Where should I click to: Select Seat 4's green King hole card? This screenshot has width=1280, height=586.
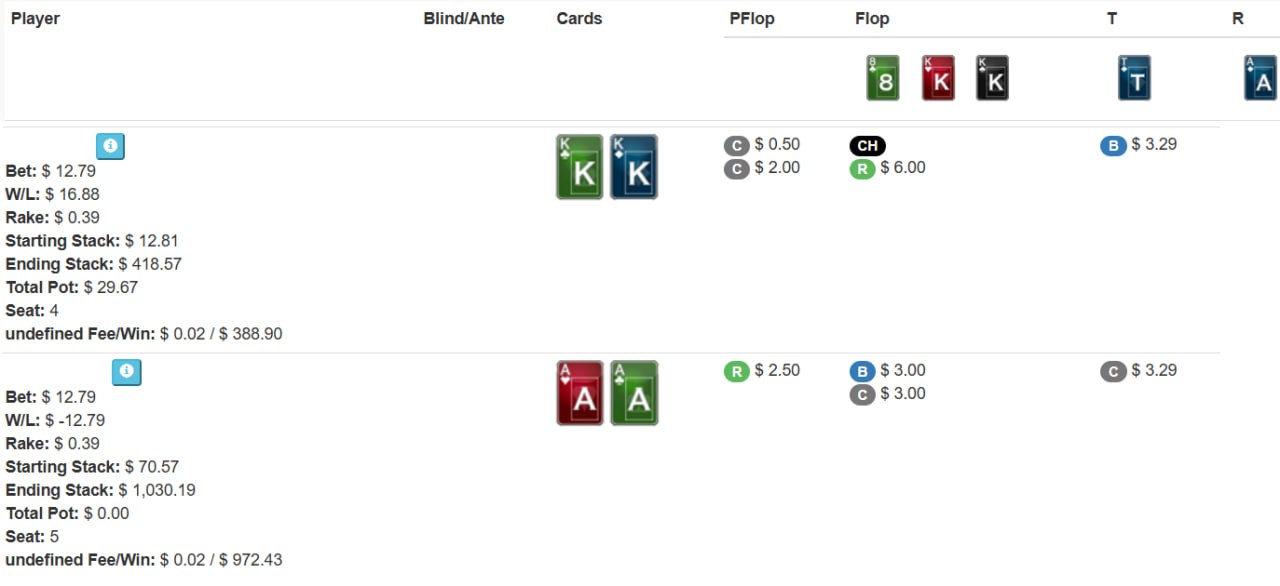point(580,167)
